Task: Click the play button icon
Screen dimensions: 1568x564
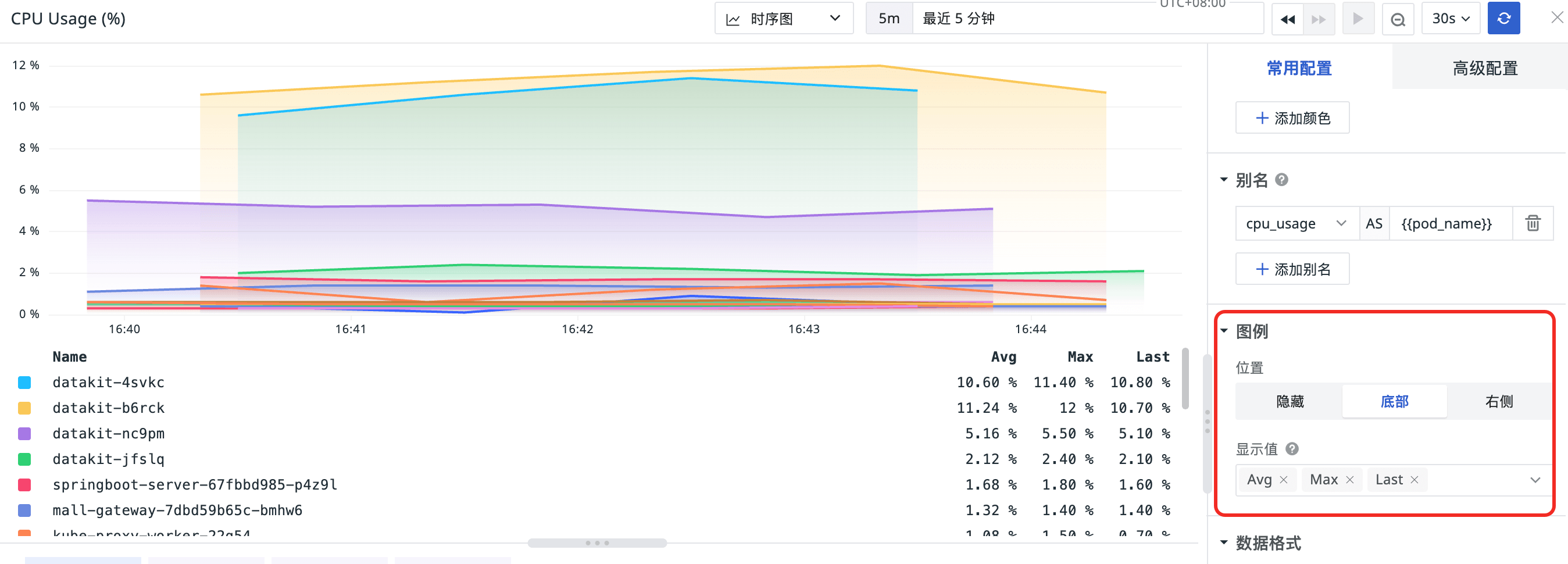Action: pos(1358,19)
